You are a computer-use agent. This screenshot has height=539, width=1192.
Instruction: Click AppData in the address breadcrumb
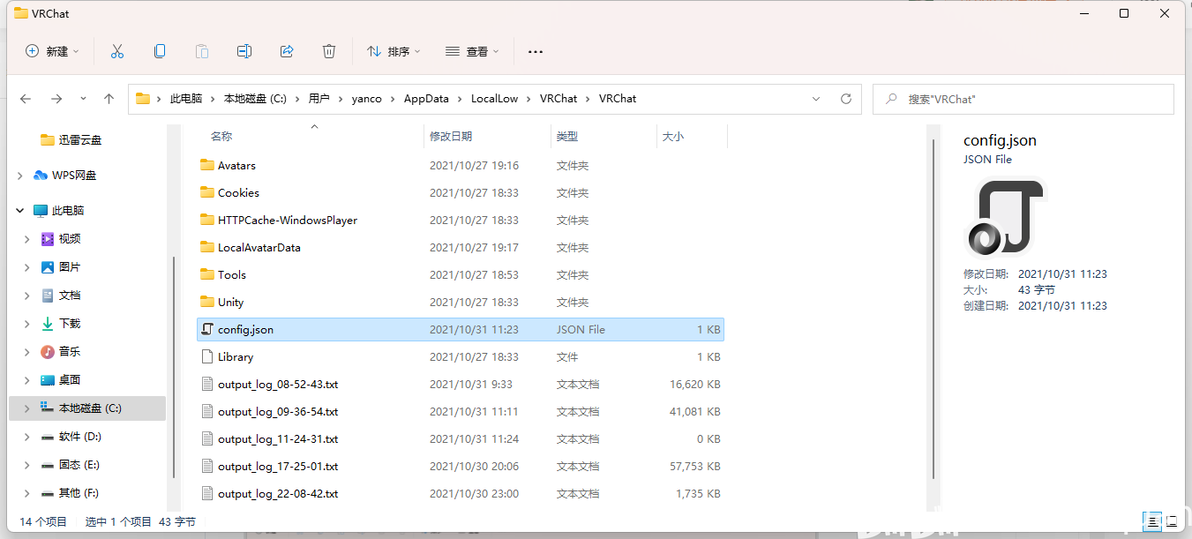[x=426, y=99]
